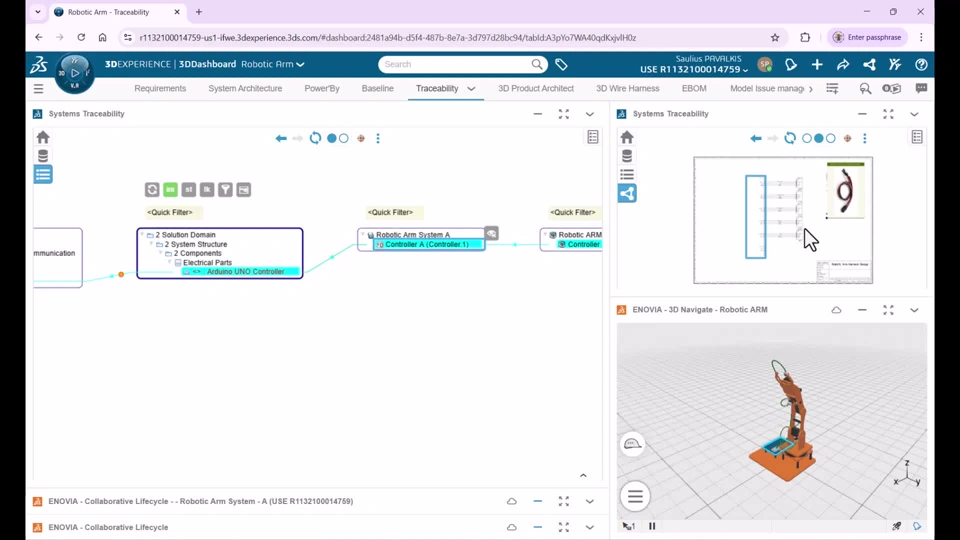The width and height of the screenshot is (960, 540).
Task: Click the plus add-content icon in top bar
Action: pyautogui.click(x=817, y=64)
